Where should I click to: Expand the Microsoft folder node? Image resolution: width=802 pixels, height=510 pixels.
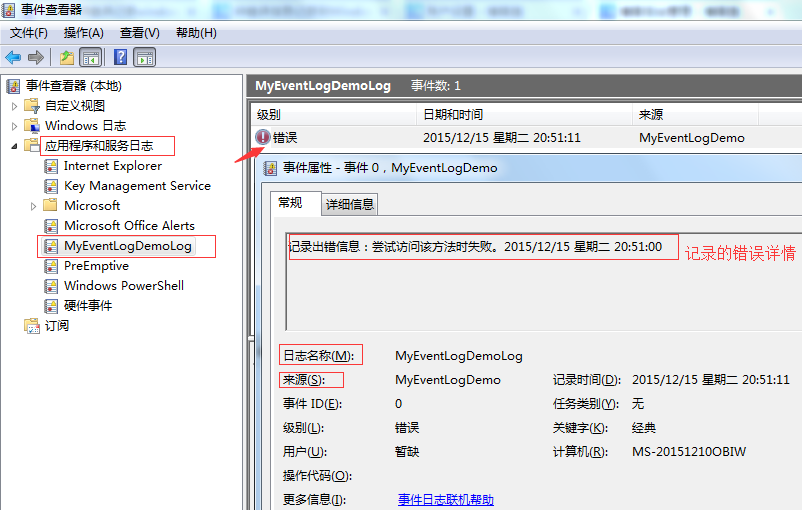tap(33, 207)
